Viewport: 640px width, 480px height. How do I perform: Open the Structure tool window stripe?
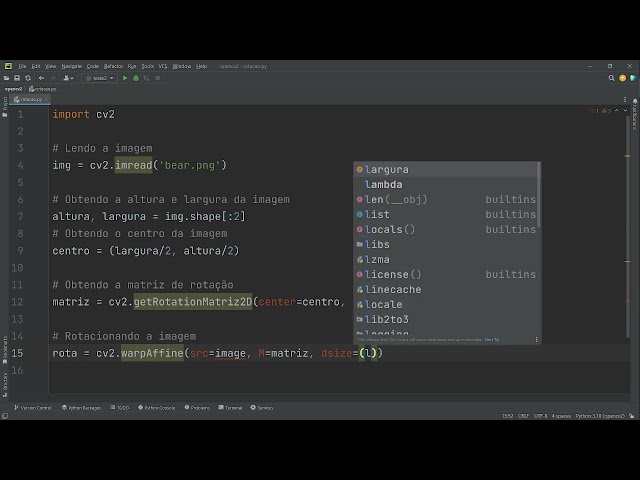[x=5, y=384]
